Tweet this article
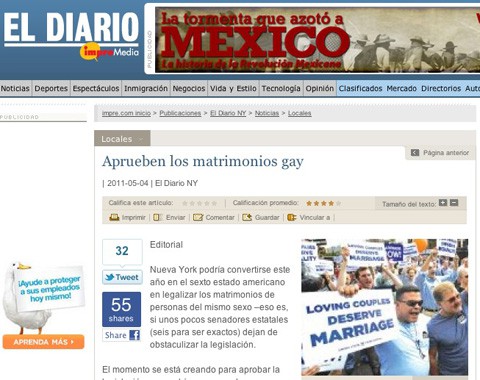This screenshot has height=380, width=480. tap(122, 277)
